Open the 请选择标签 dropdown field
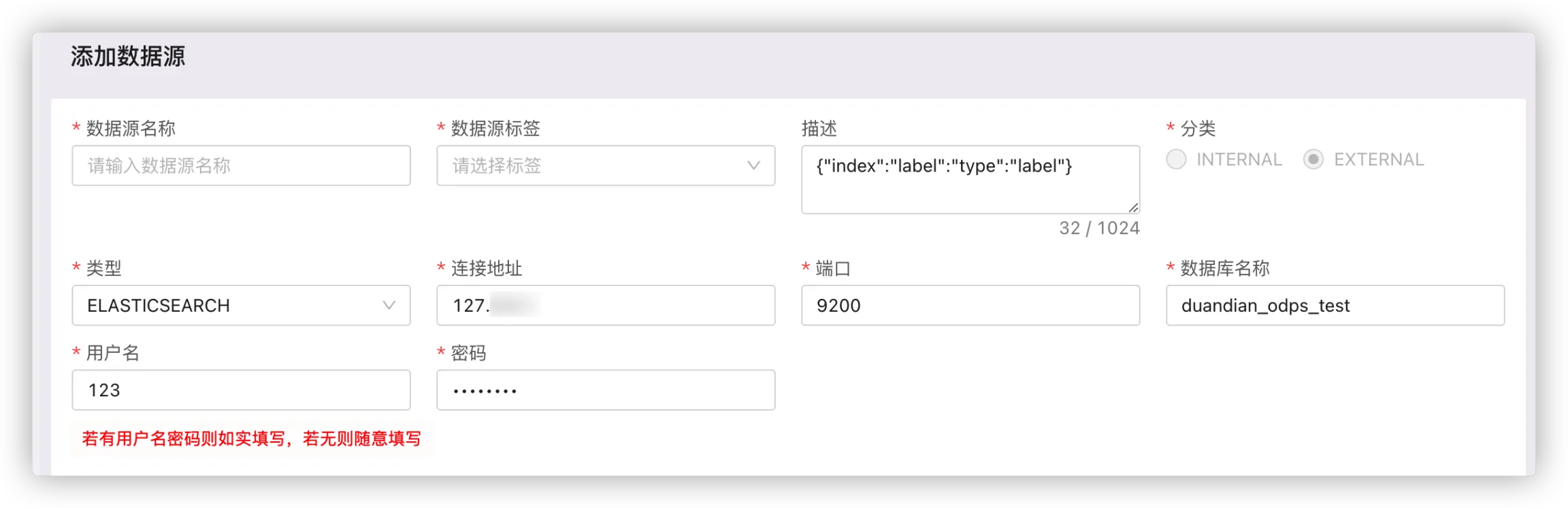The width and height of the screenshot is (1568, 508). click(592, 165)
